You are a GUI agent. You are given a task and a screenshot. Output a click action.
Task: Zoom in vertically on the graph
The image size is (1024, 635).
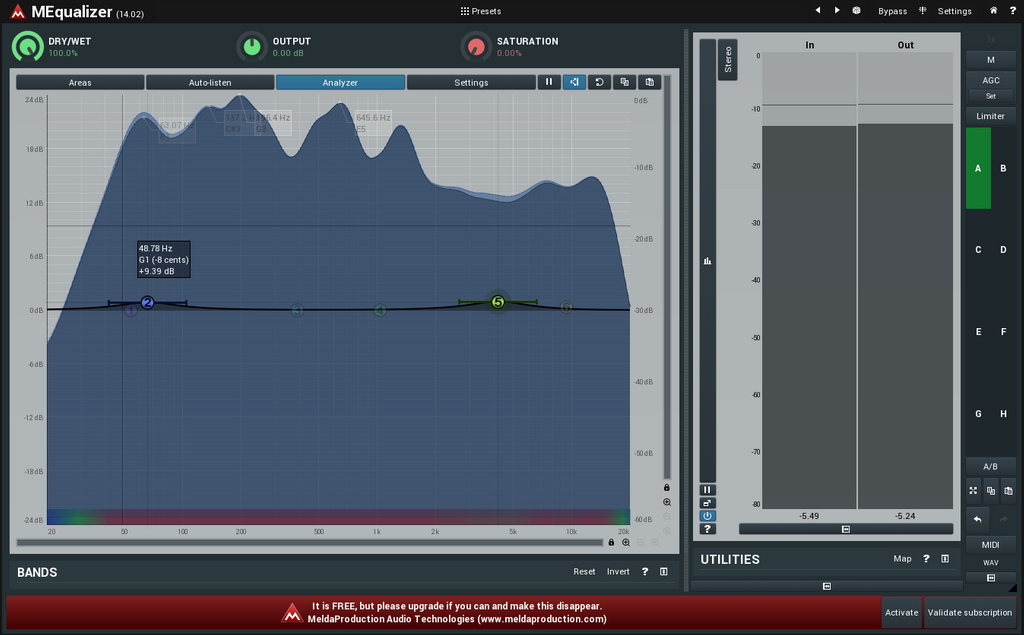point(667,502)
